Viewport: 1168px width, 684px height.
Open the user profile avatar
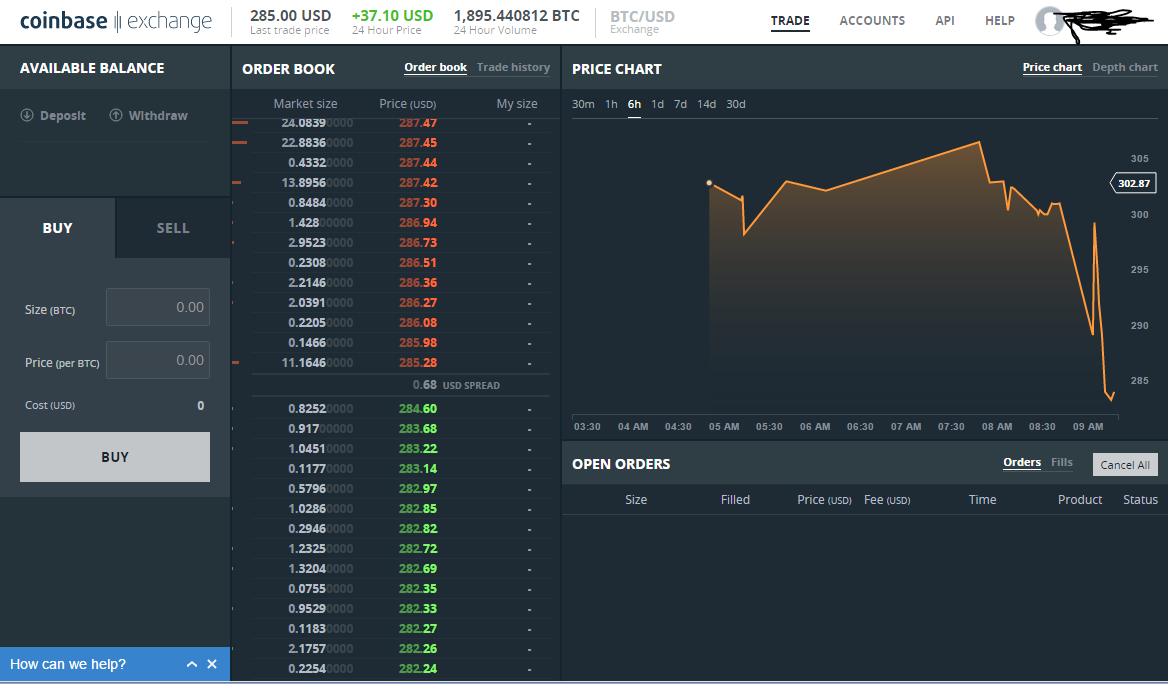point(1049,22)
